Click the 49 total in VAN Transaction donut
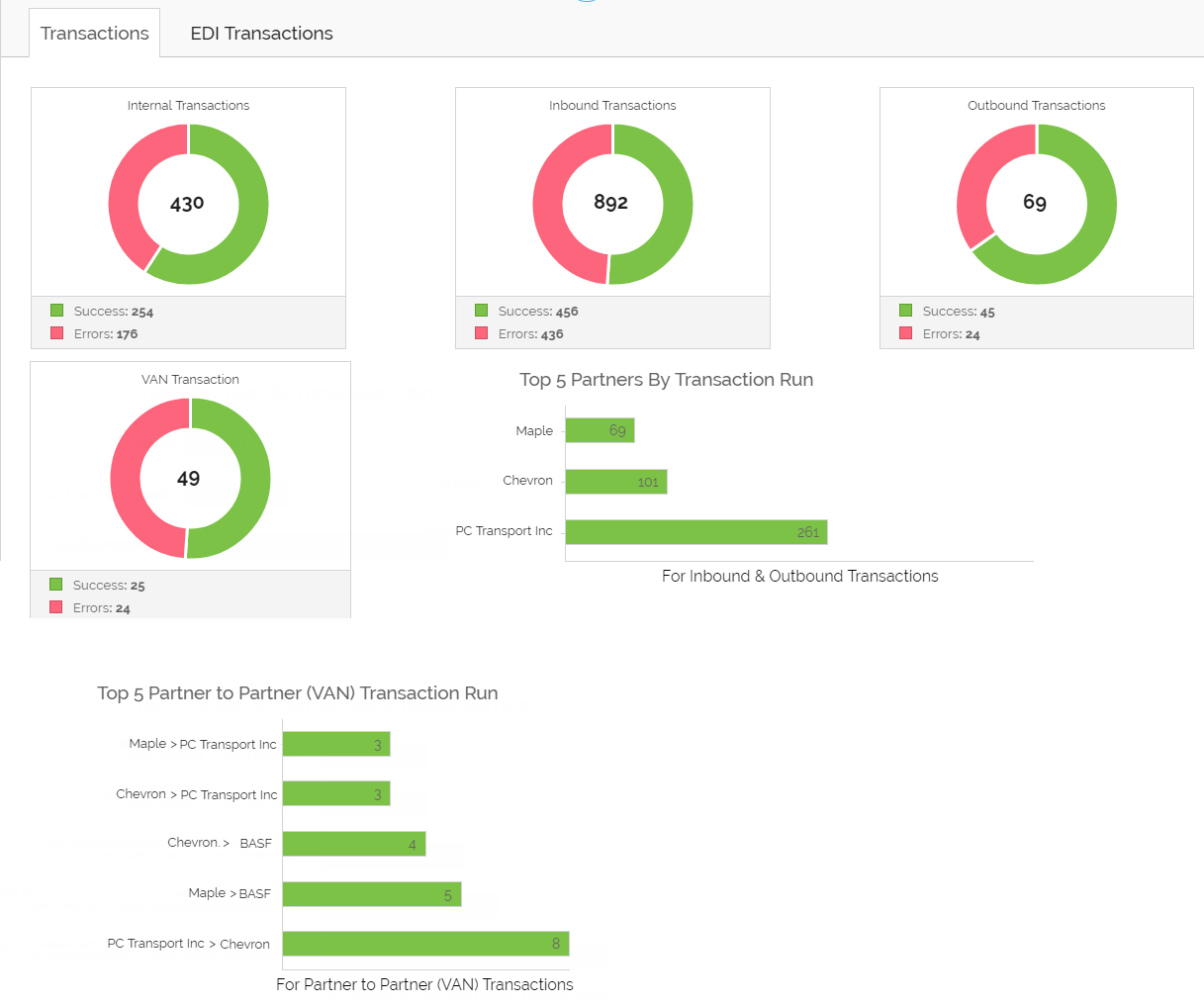 coord(188,479)
